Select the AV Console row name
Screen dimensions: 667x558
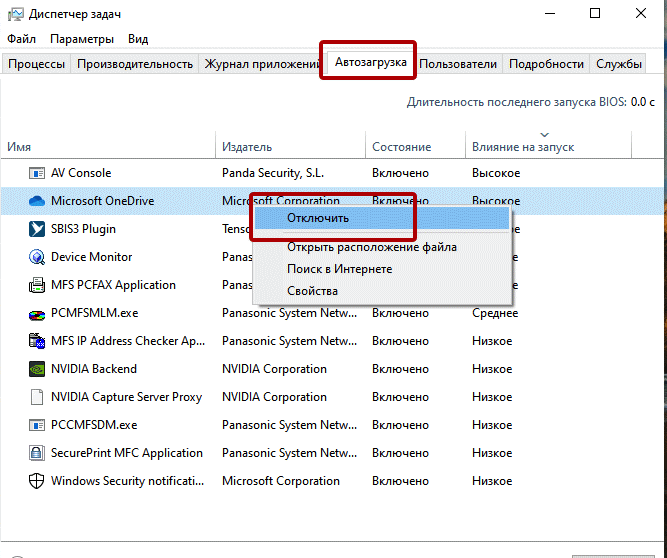[81, 173]
